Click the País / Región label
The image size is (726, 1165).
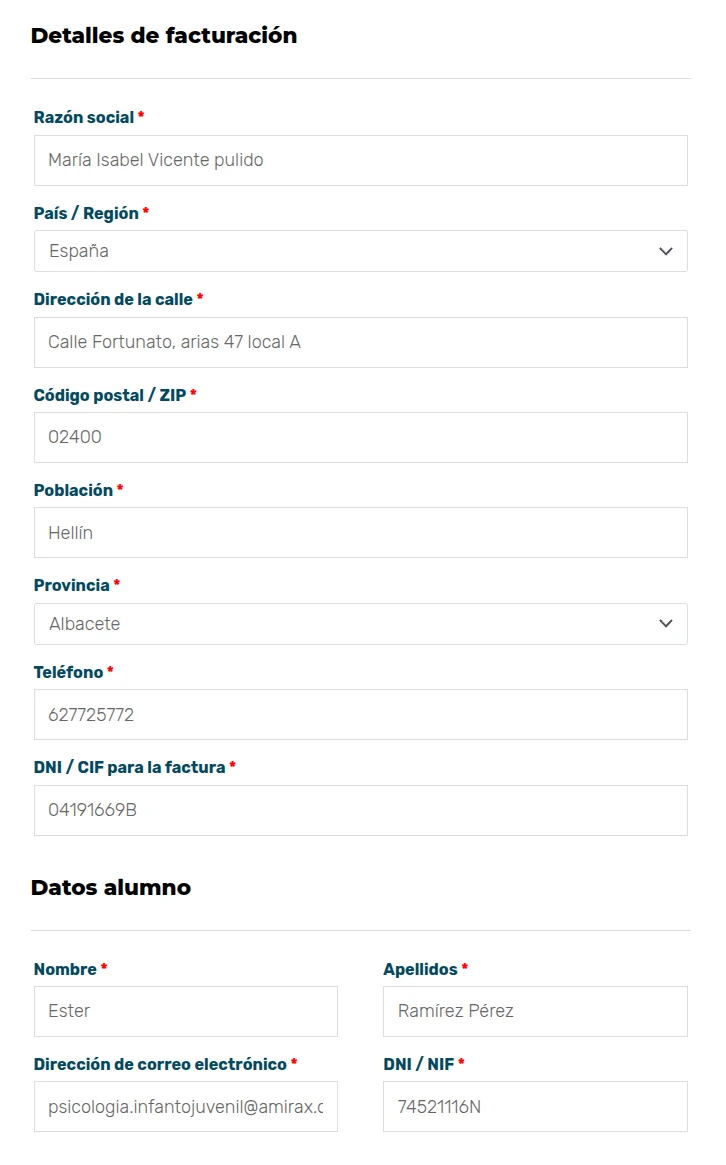click(x=86, y=213)
